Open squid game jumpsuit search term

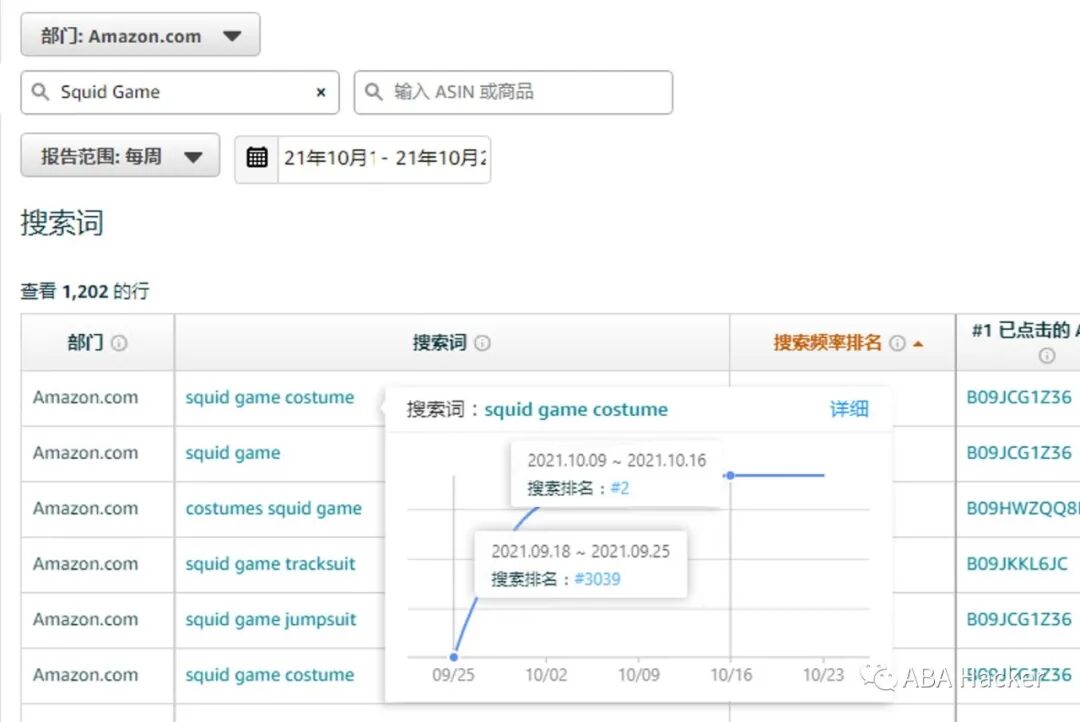[x=271, y=619]
